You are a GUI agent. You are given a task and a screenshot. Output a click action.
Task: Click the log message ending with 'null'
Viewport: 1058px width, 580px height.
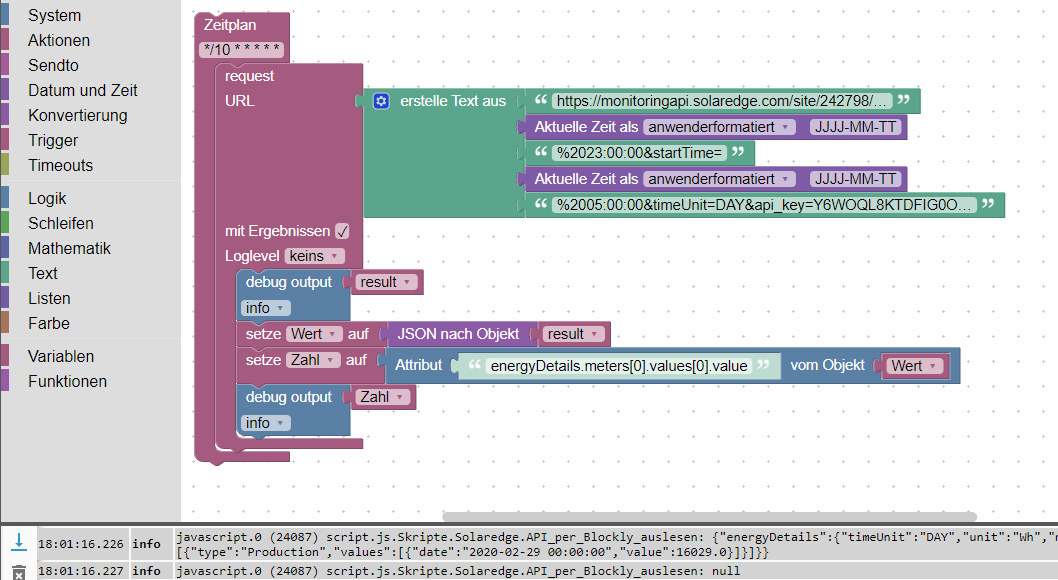458,571
